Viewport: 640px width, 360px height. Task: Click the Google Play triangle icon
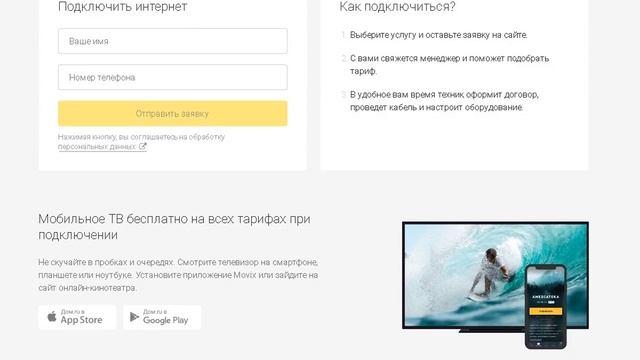click(x=134, y=317)
